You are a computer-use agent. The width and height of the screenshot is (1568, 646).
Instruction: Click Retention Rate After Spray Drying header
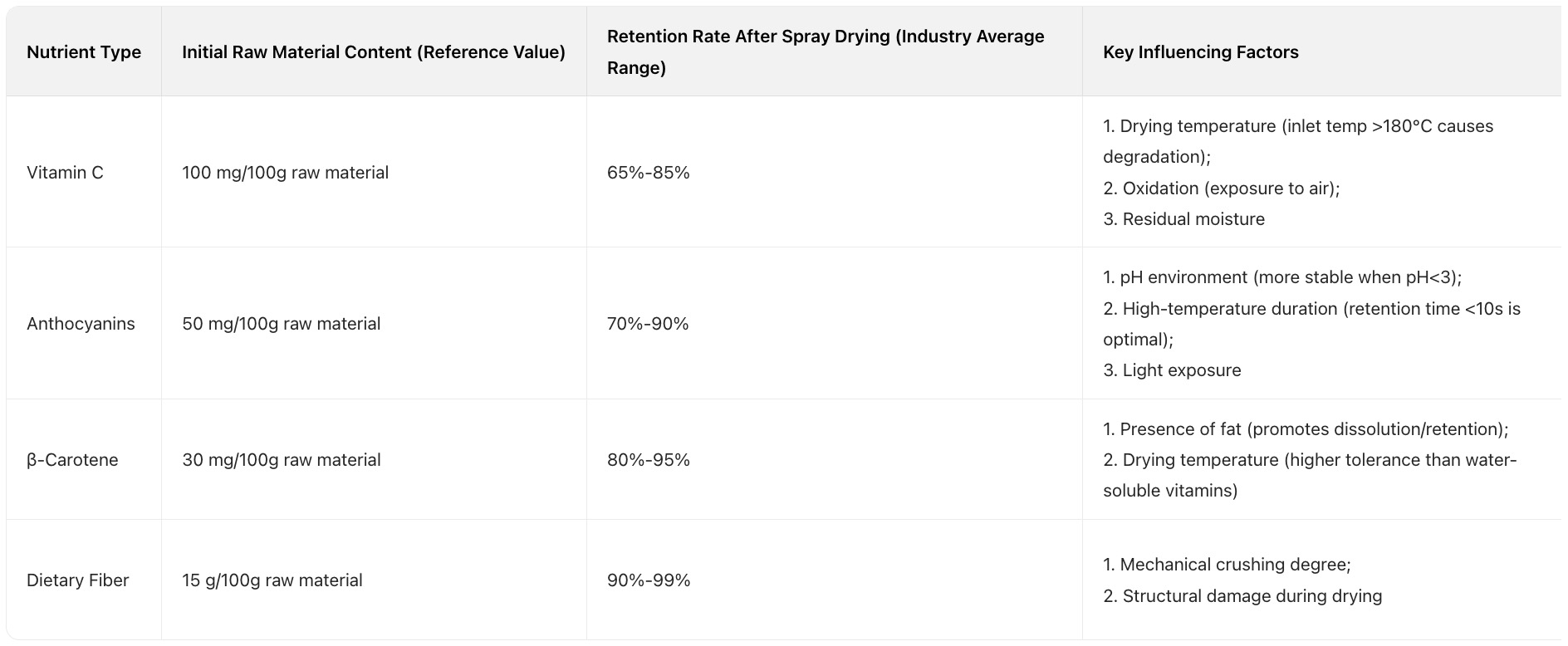825,51
